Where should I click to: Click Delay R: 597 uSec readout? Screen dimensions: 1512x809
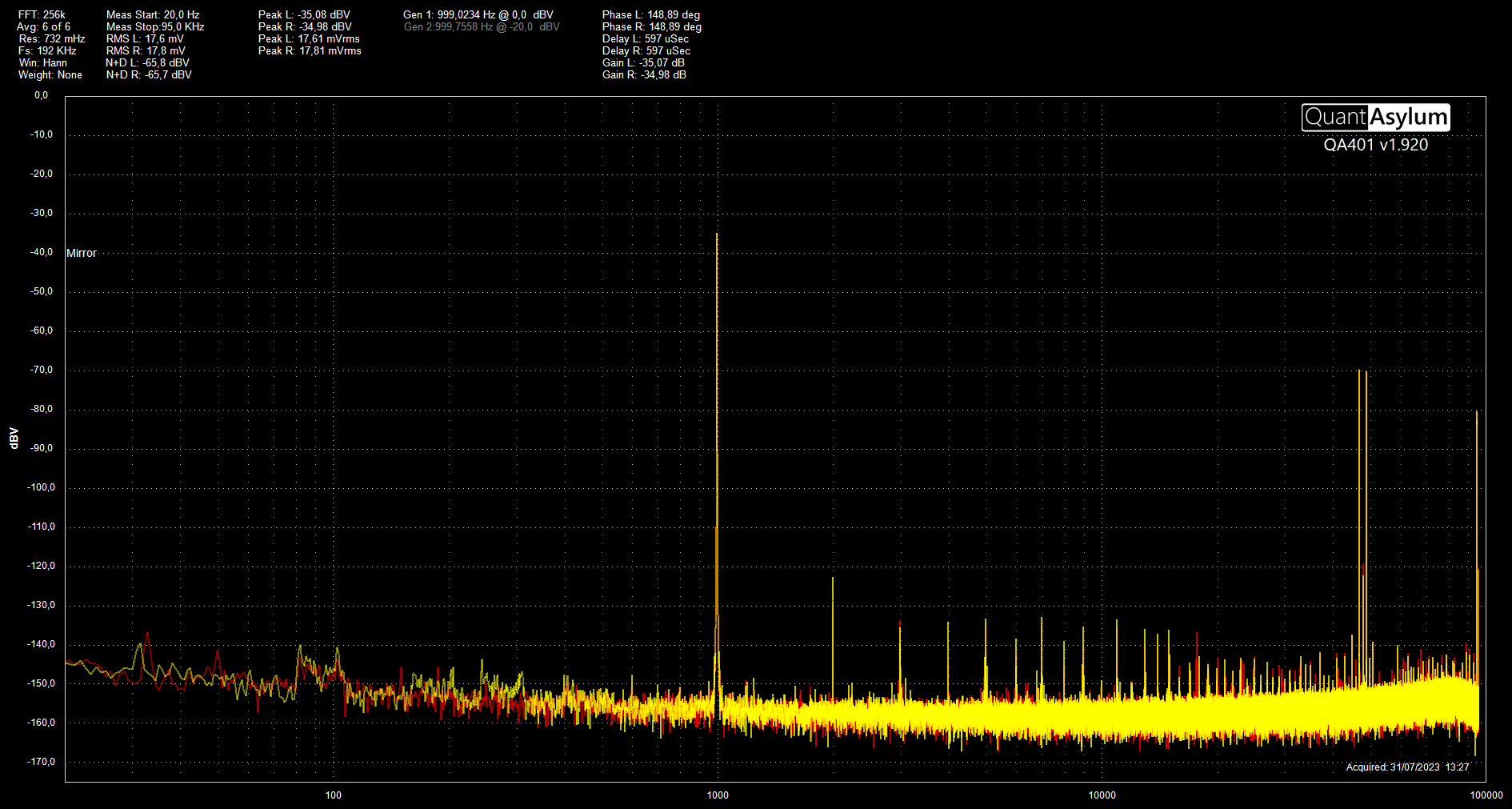[646, 50]
